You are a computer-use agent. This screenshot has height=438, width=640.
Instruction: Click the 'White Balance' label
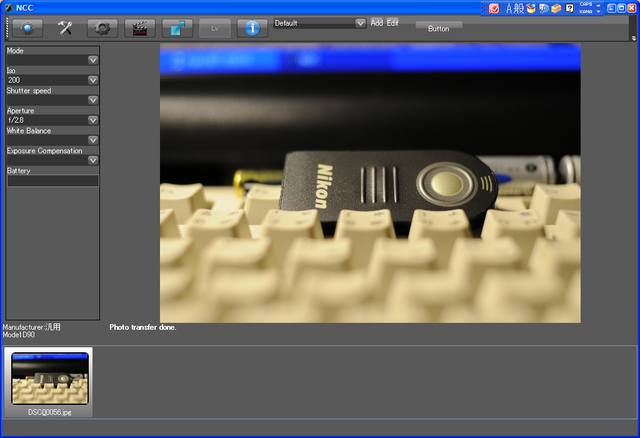point(29,131)
